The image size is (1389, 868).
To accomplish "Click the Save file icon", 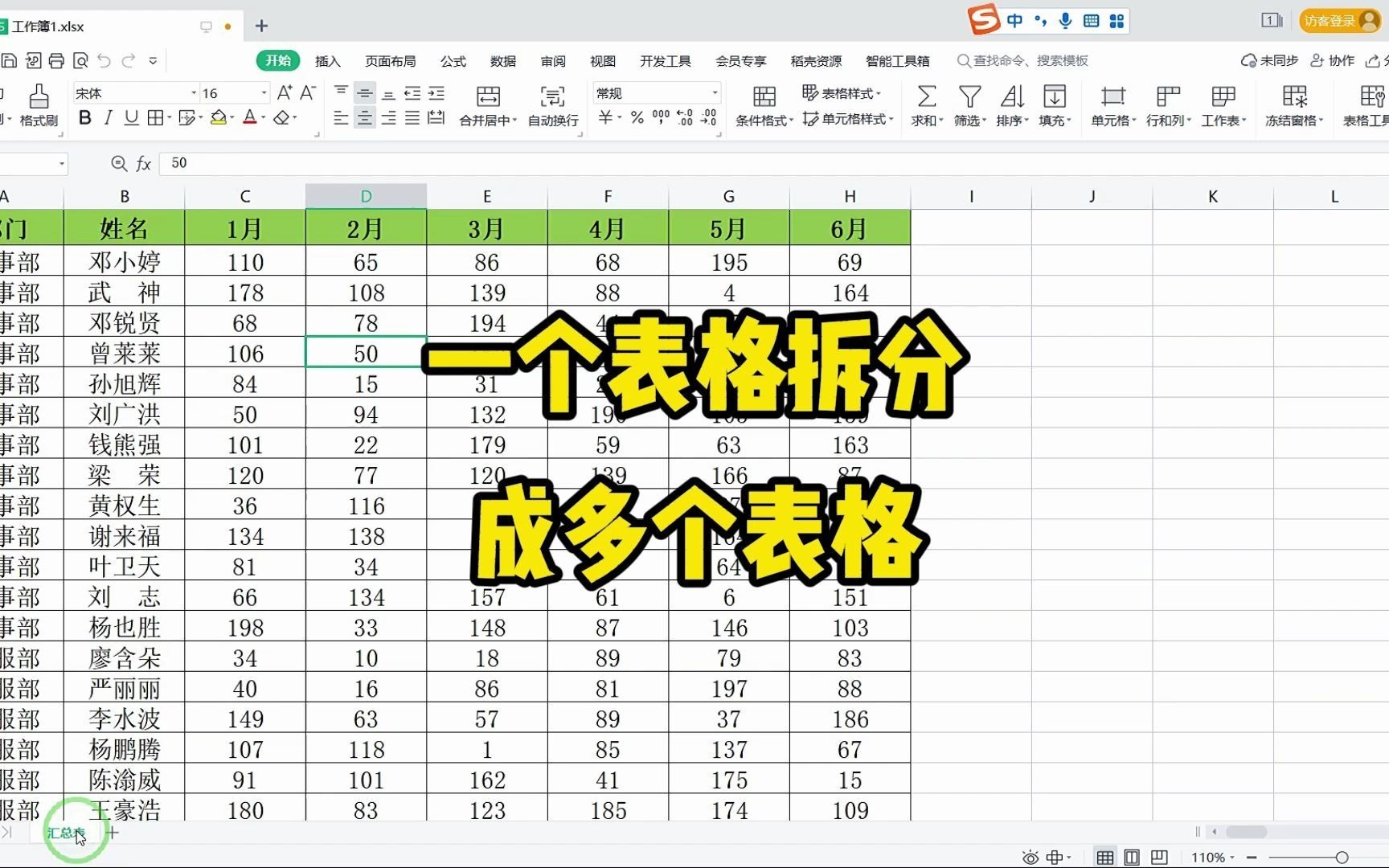I will [9, 60].
